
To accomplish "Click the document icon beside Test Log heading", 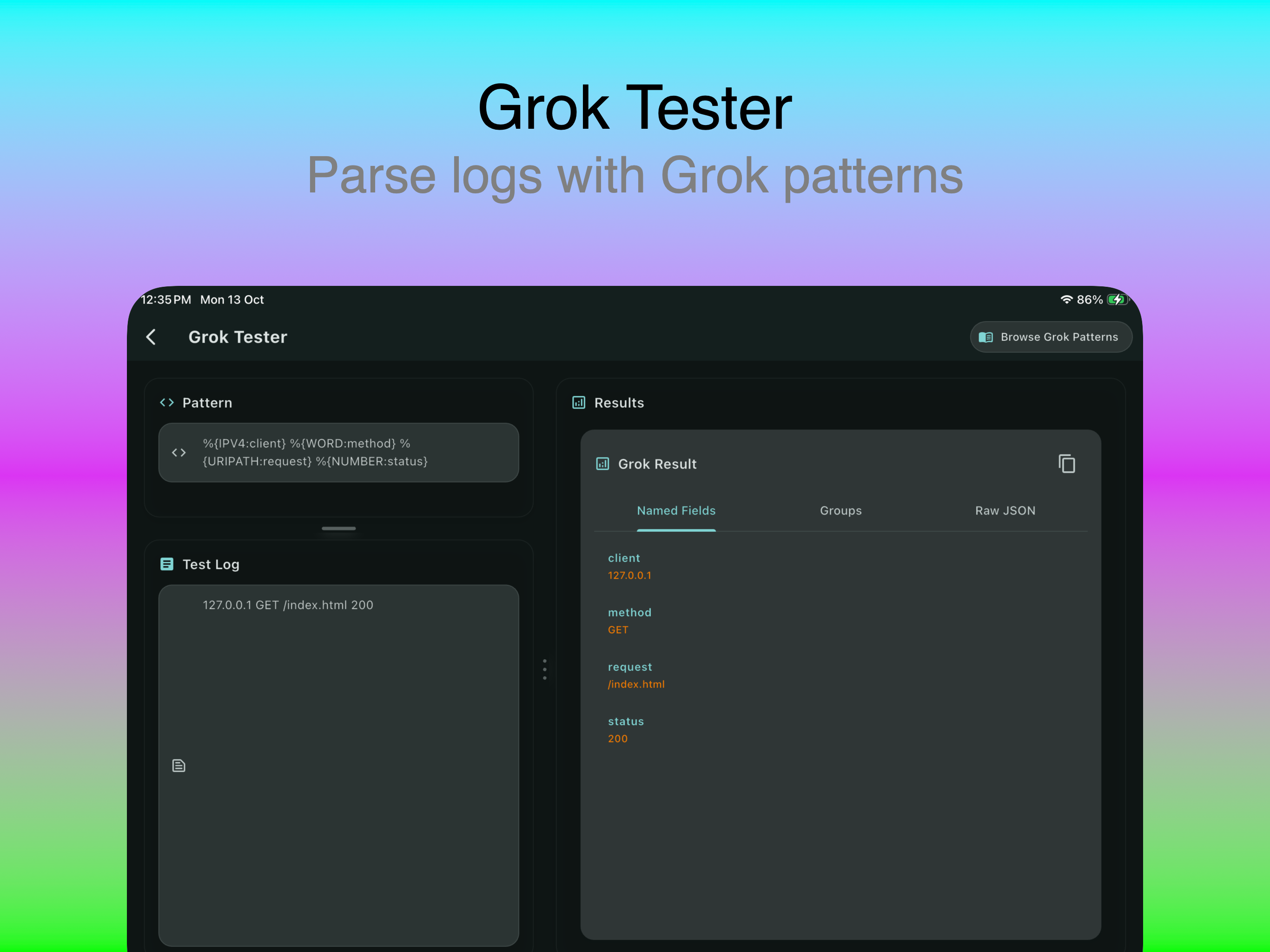I will pyautogui.click(x=167, y=564).
